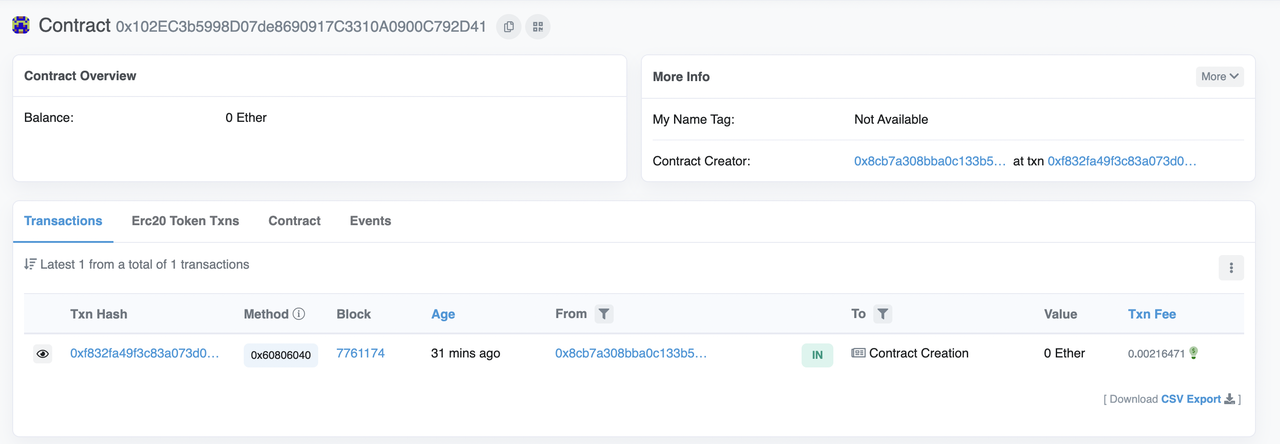Click the 0x60806040 method badge
The height and width of the screenshot is (444, 1280).
(281, 355)
